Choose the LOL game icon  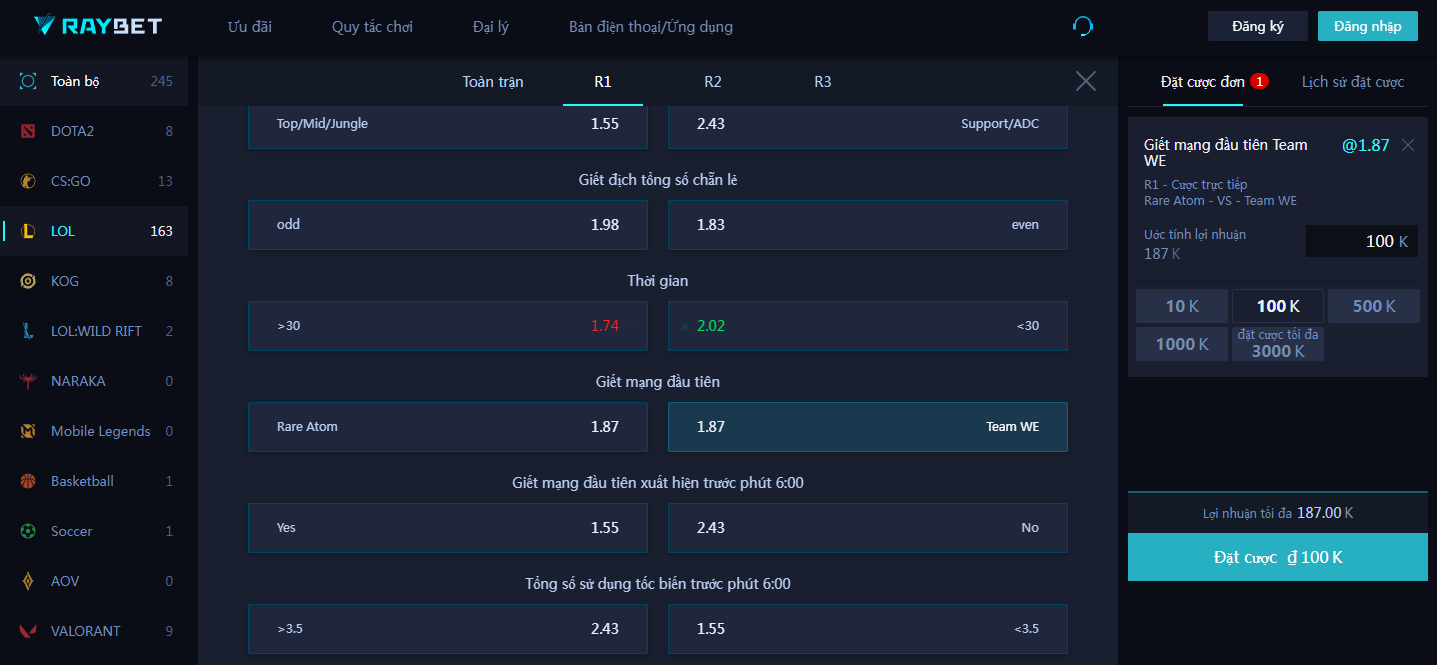tap(28, 231)
